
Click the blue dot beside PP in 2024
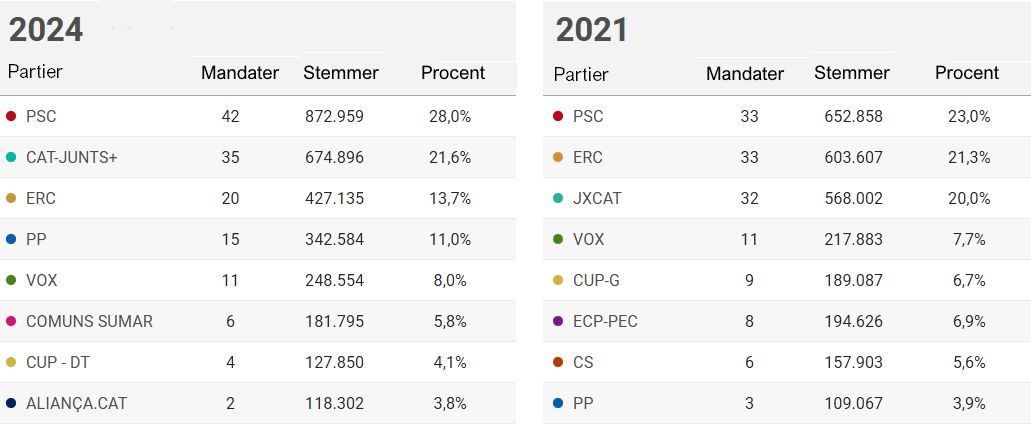point(11,240)
